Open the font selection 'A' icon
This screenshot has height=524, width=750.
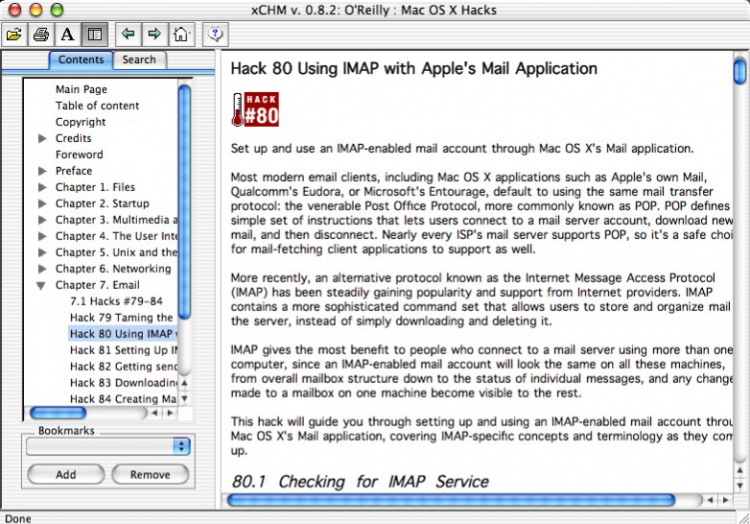pyautogui.click(x=67, y=34)
